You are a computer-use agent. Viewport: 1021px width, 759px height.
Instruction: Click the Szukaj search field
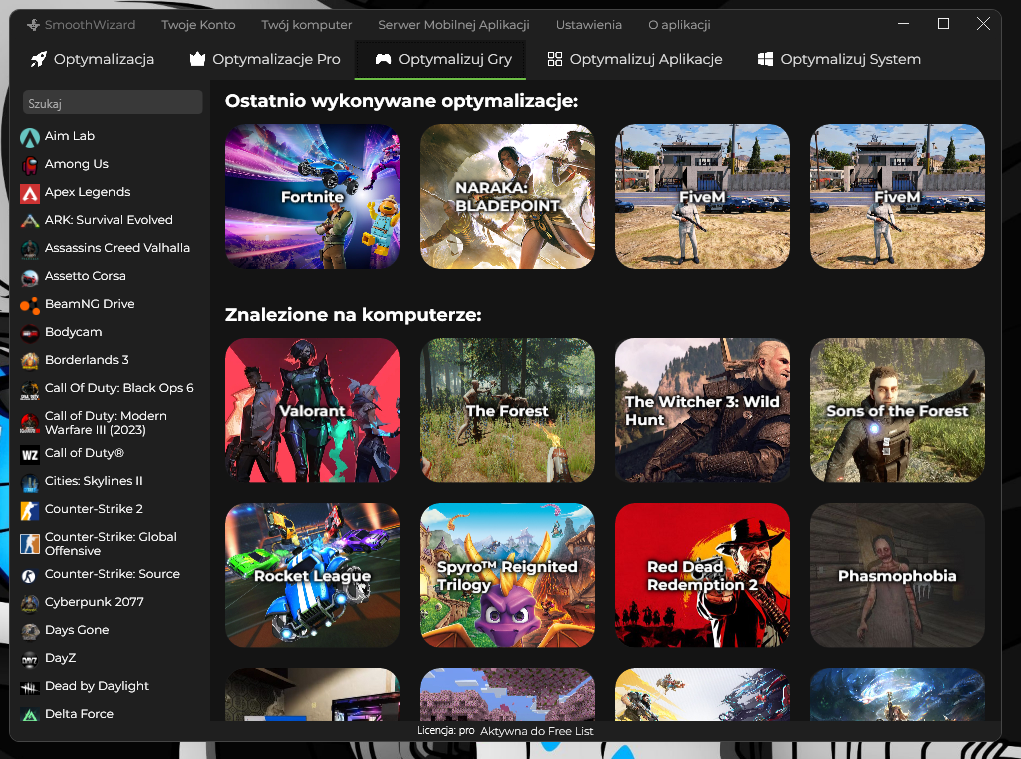pyautogui.click(x=113, y=103)
